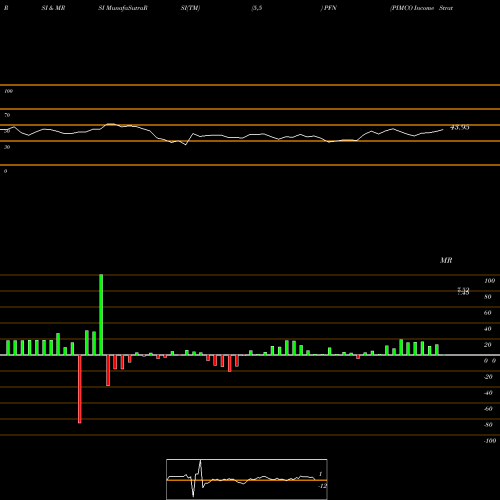Click the RSI axis label '70'
The image size is (500, 500).
pyautogui.click(x=7, y=115)
